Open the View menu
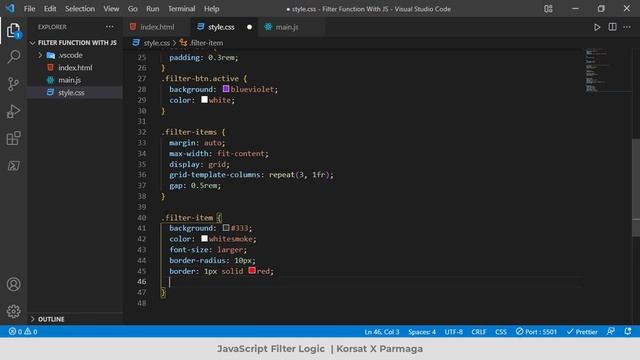 (111, 9)
